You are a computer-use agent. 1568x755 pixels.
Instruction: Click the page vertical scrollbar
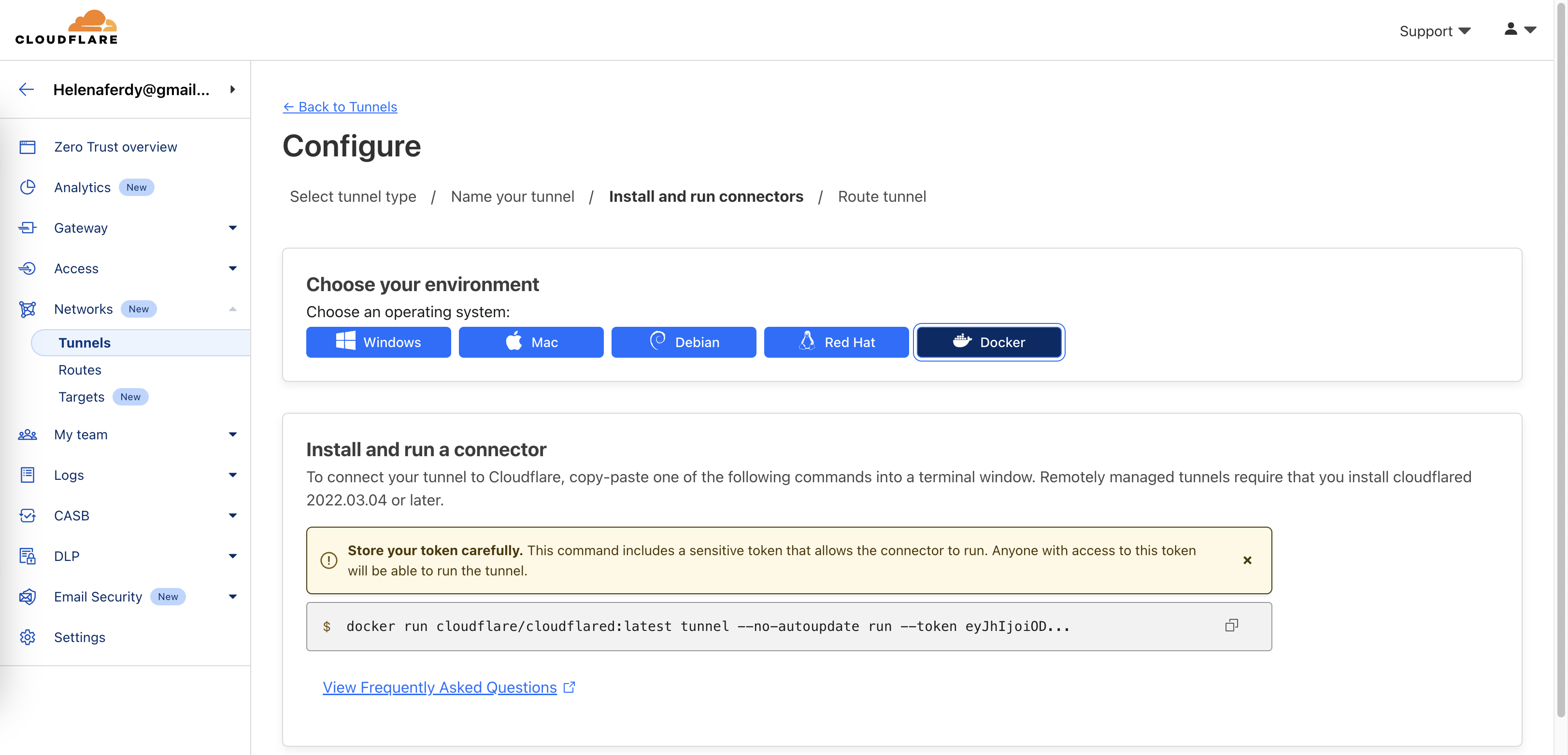tap(1561, 365)
